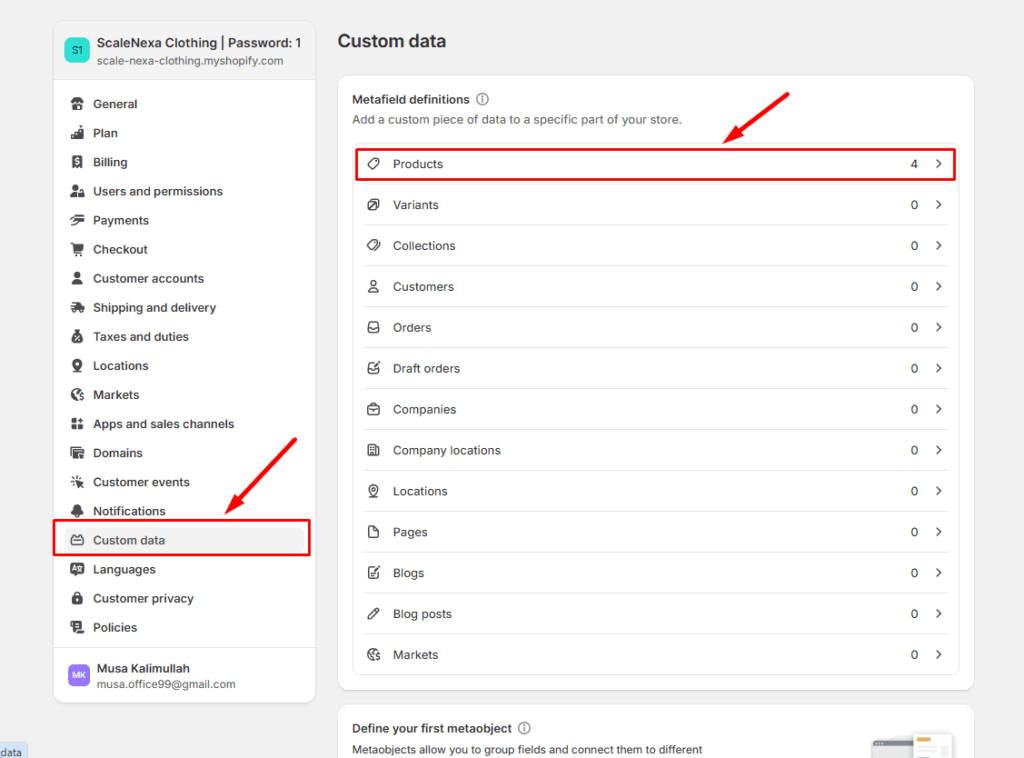Viewport: 1024px width, 758px height.
Task: Click the sidebar Locations pin icon
Action: (77, 366)
